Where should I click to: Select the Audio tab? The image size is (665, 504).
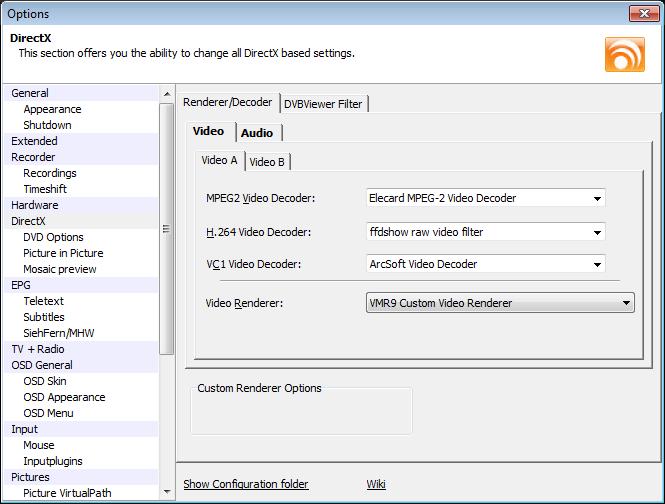[257, 133]
